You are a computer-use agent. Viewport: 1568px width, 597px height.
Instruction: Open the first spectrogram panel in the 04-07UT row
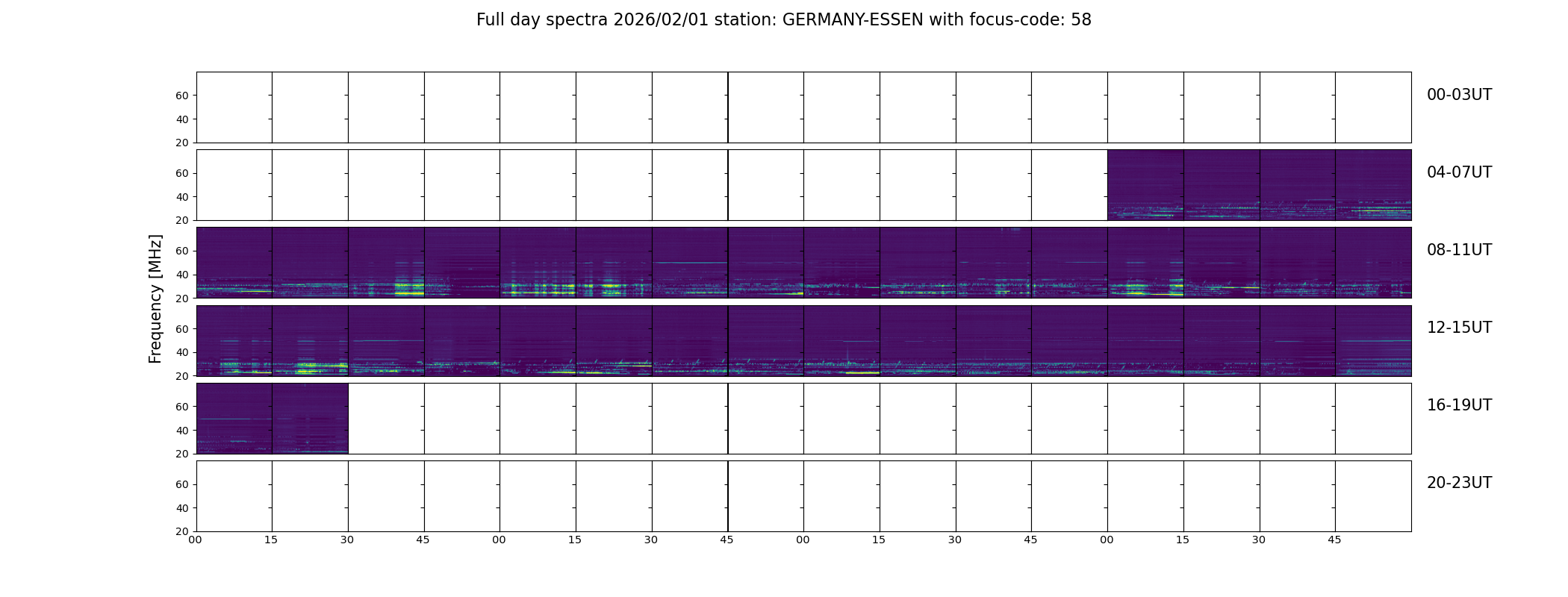[1145, 185]
